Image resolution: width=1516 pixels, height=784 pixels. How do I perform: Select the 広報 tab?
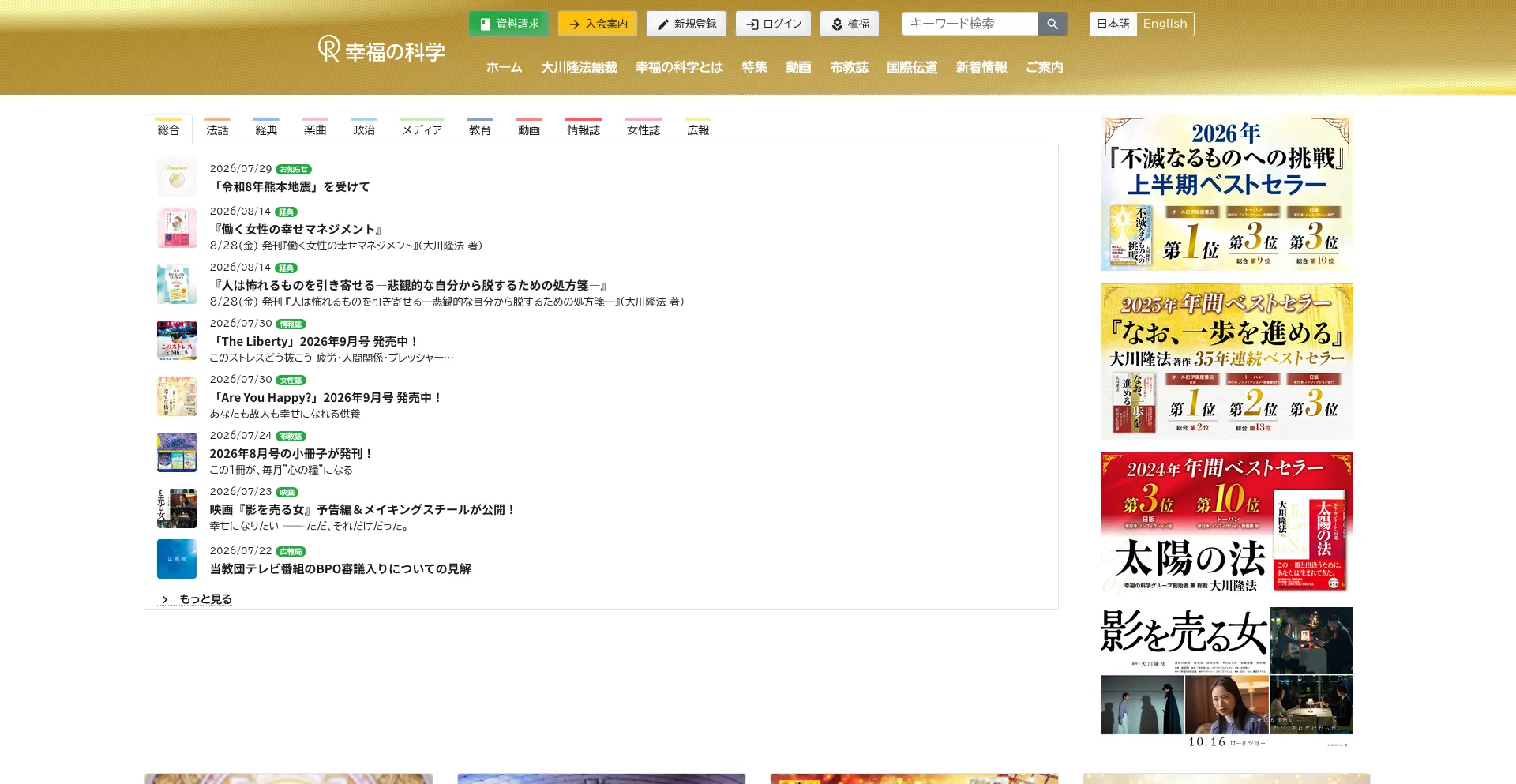click(x=698, y=129)
